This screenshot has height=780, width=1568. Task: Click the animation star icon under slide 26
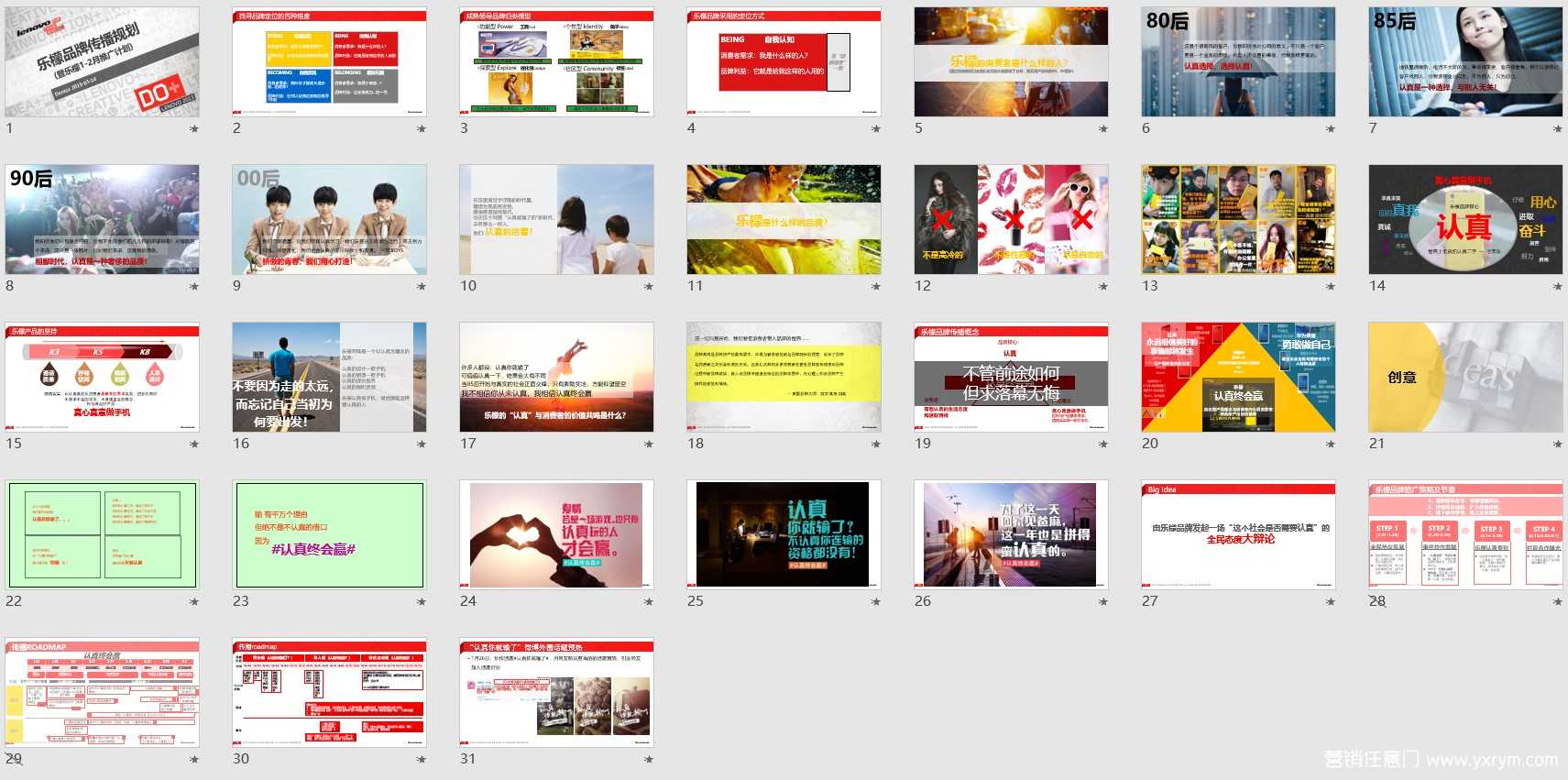[x=1103, y=602]
